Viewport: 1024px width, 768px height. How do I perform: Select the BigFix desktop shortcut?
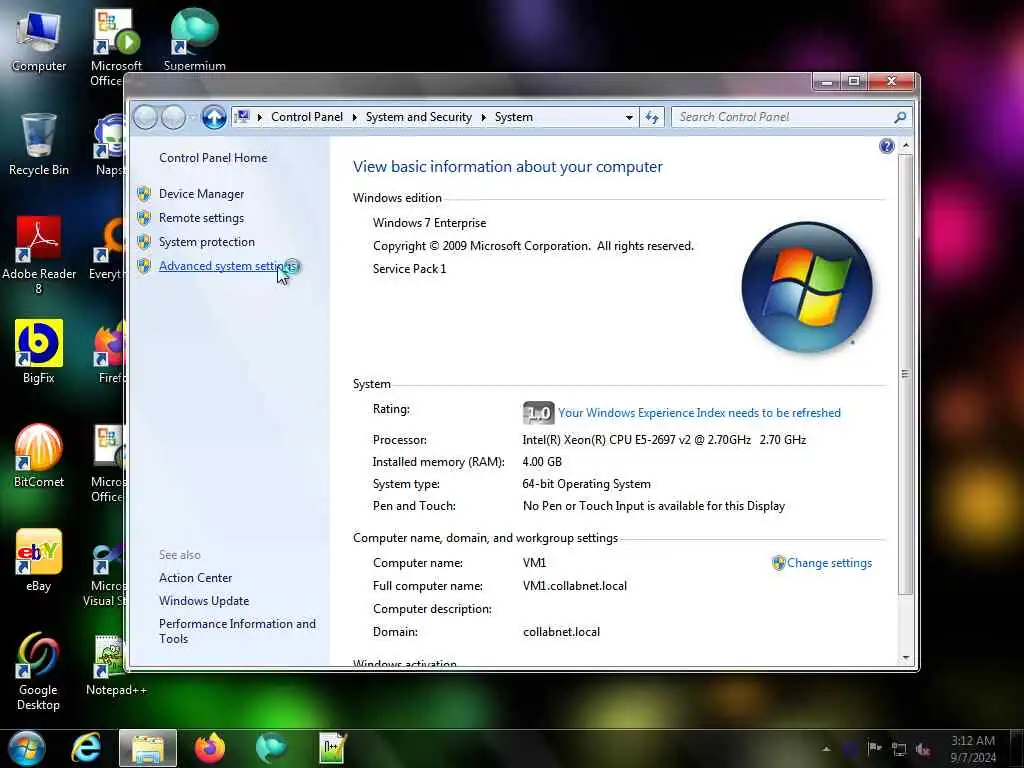point(39,351)
